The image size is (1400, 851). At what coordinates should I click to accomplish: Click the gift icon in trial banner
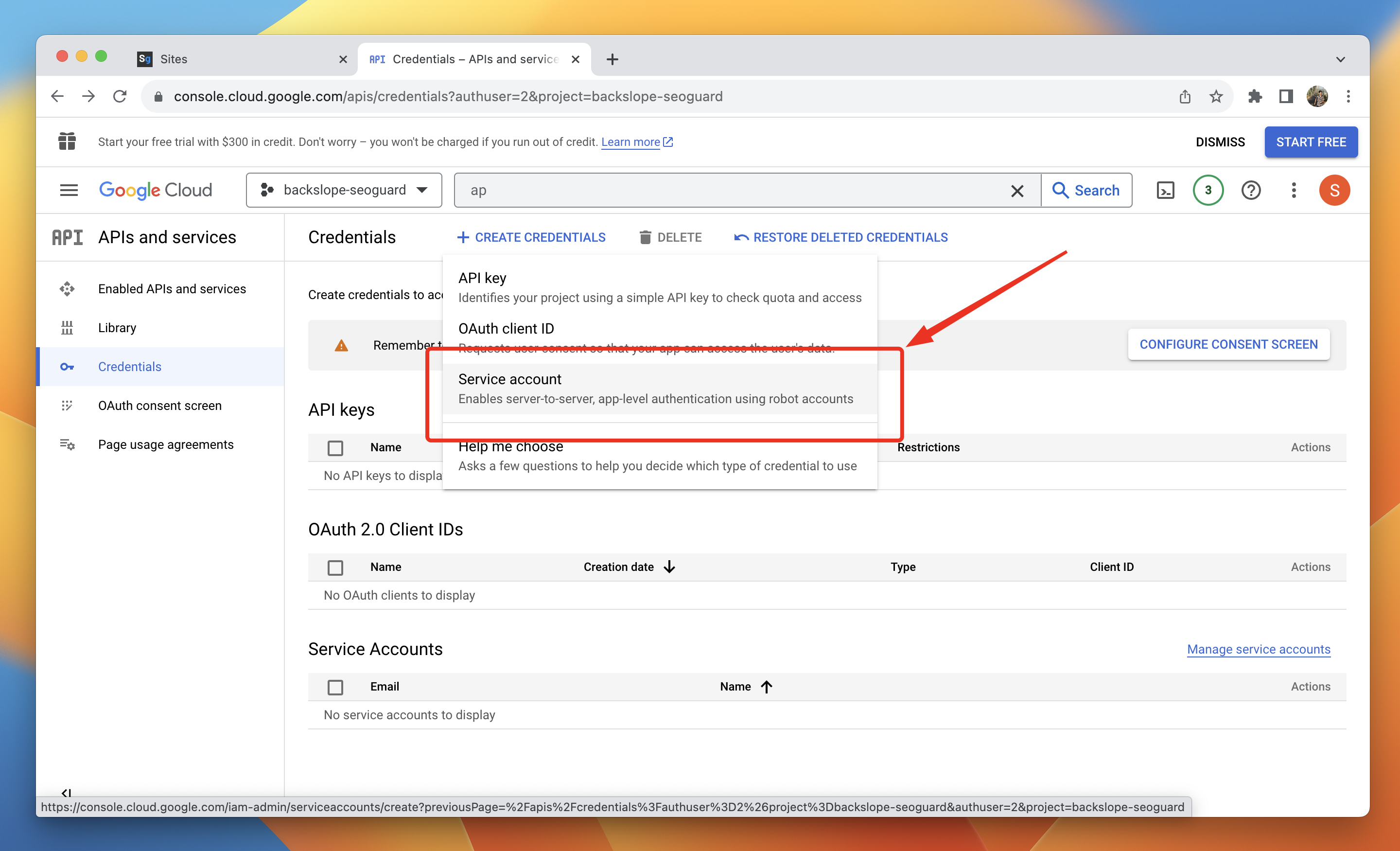(x=67, y=142)
